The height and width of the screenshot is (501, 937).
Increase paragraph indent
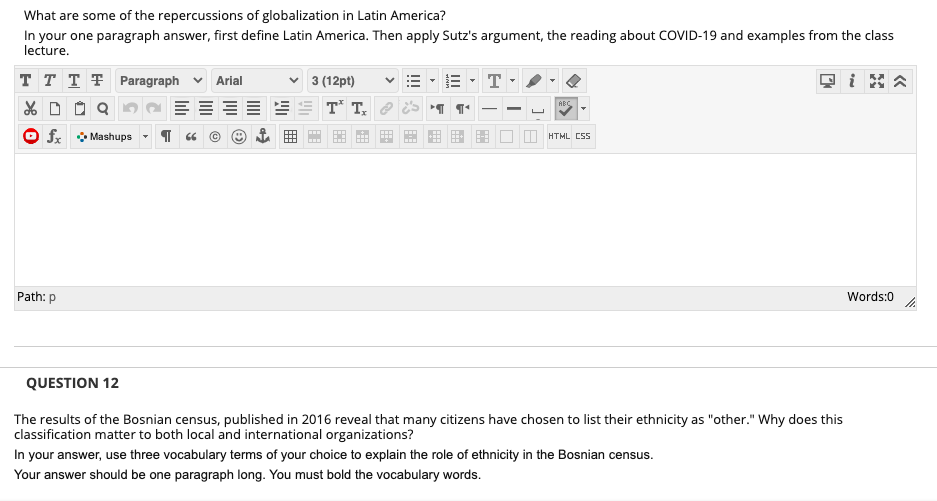[281, 108]
